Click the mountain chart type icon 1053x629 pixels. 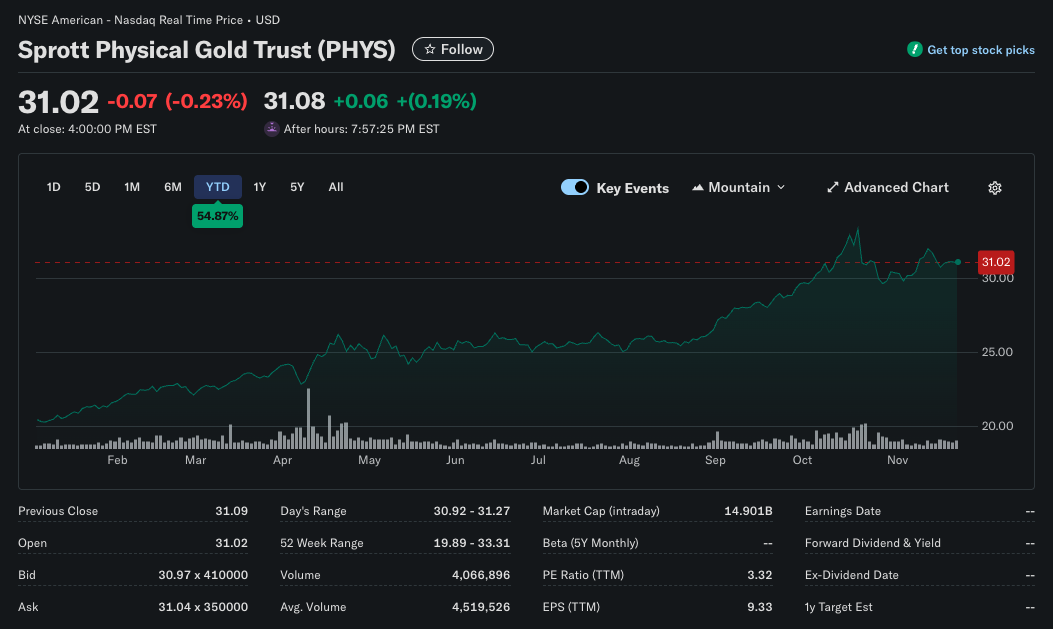(x=698, y=188)
